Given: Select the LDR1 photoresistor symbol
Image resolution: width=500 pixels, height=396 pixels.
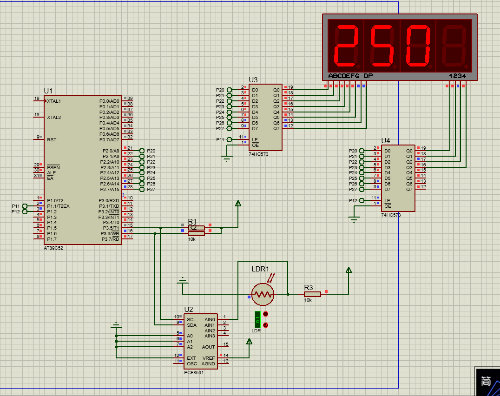Looking at the screenshot, I should (x=263, y=294).
